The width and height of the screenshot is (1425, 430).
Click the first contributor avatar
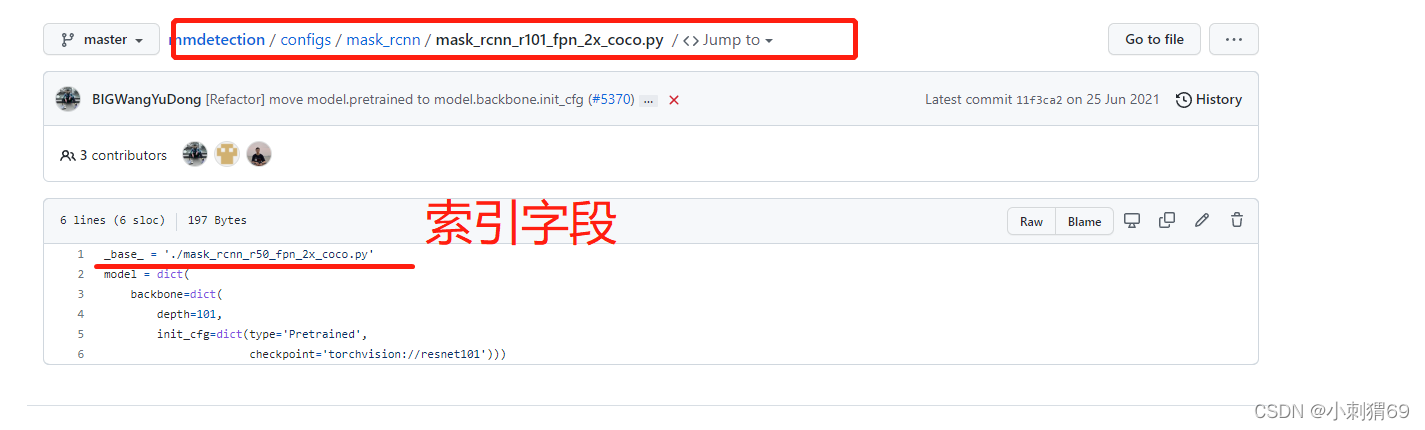pyautogui.click(x=195, y=154)
